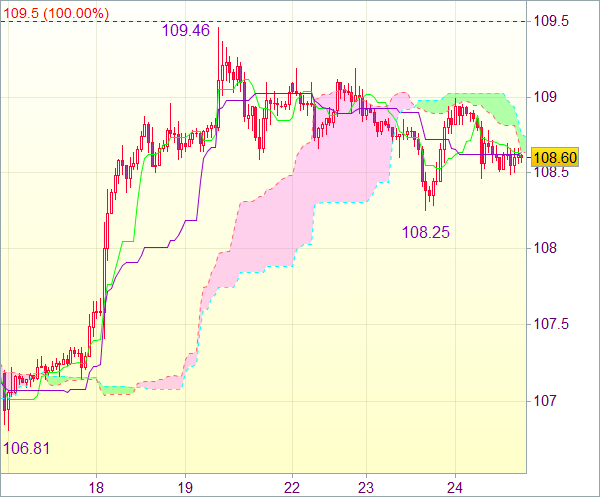Click the current price tag 108.60
The height and width of the screenshot is (497, 600).
coord(555,157)
